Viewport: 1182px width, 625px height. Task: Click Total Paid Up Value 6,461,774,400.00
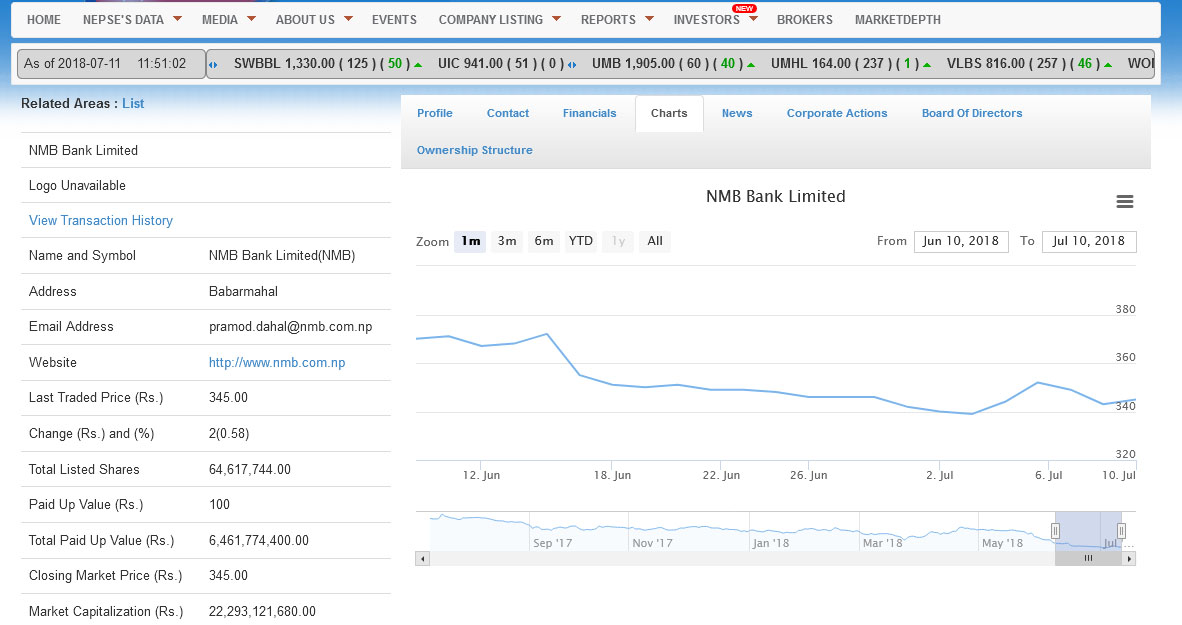point(259,541)
